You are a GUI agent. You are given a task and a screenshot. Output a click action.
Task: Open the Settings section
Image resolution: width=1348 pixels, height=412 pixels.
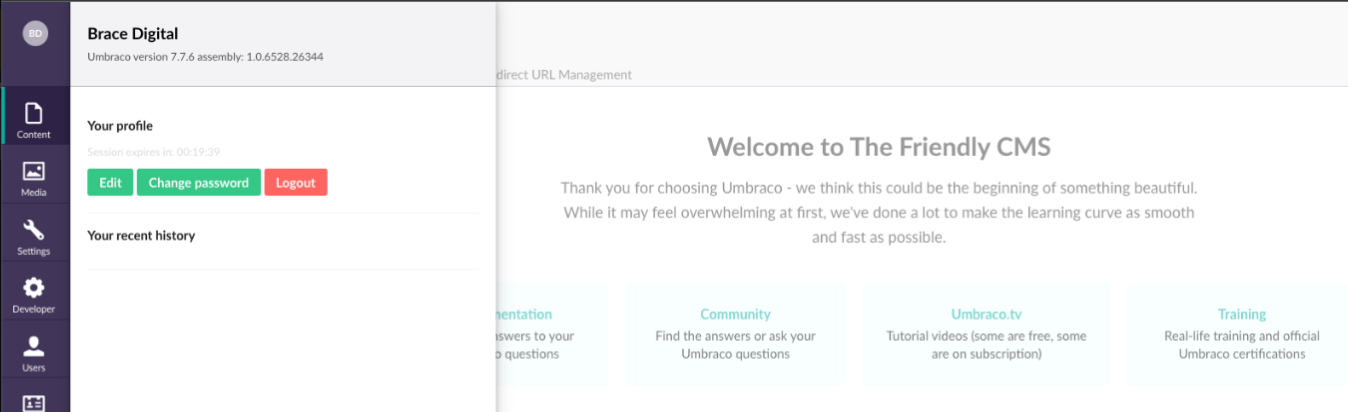34,234
